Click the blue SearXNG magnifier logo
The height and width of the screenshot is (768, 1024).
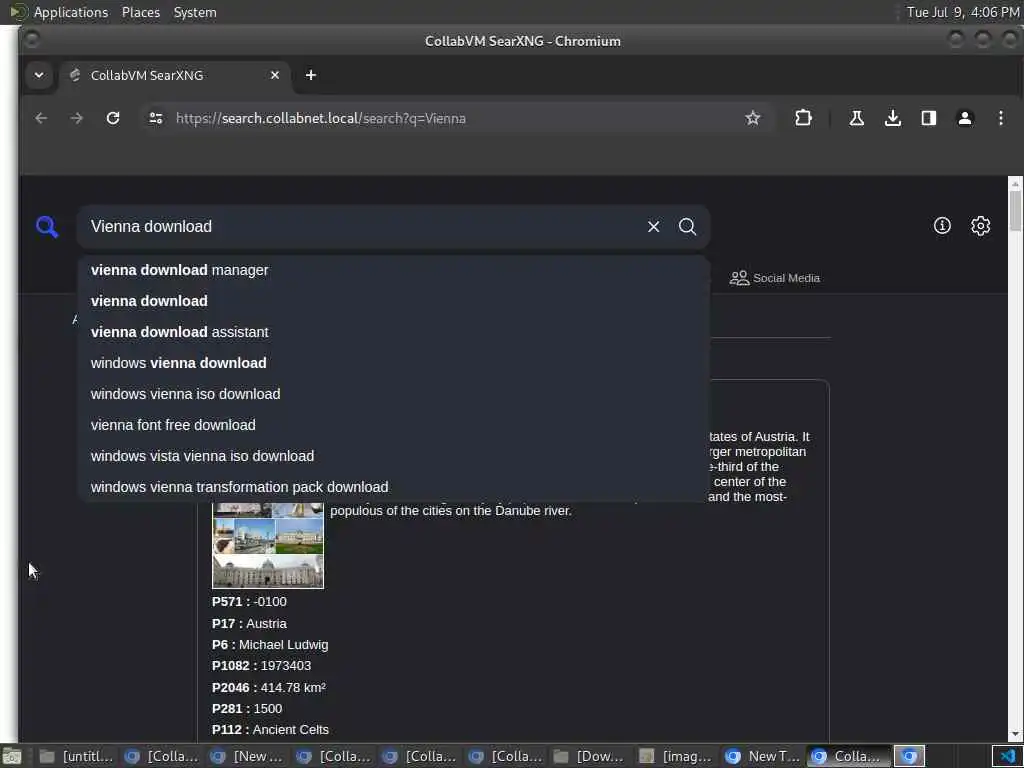coord(47,227)
